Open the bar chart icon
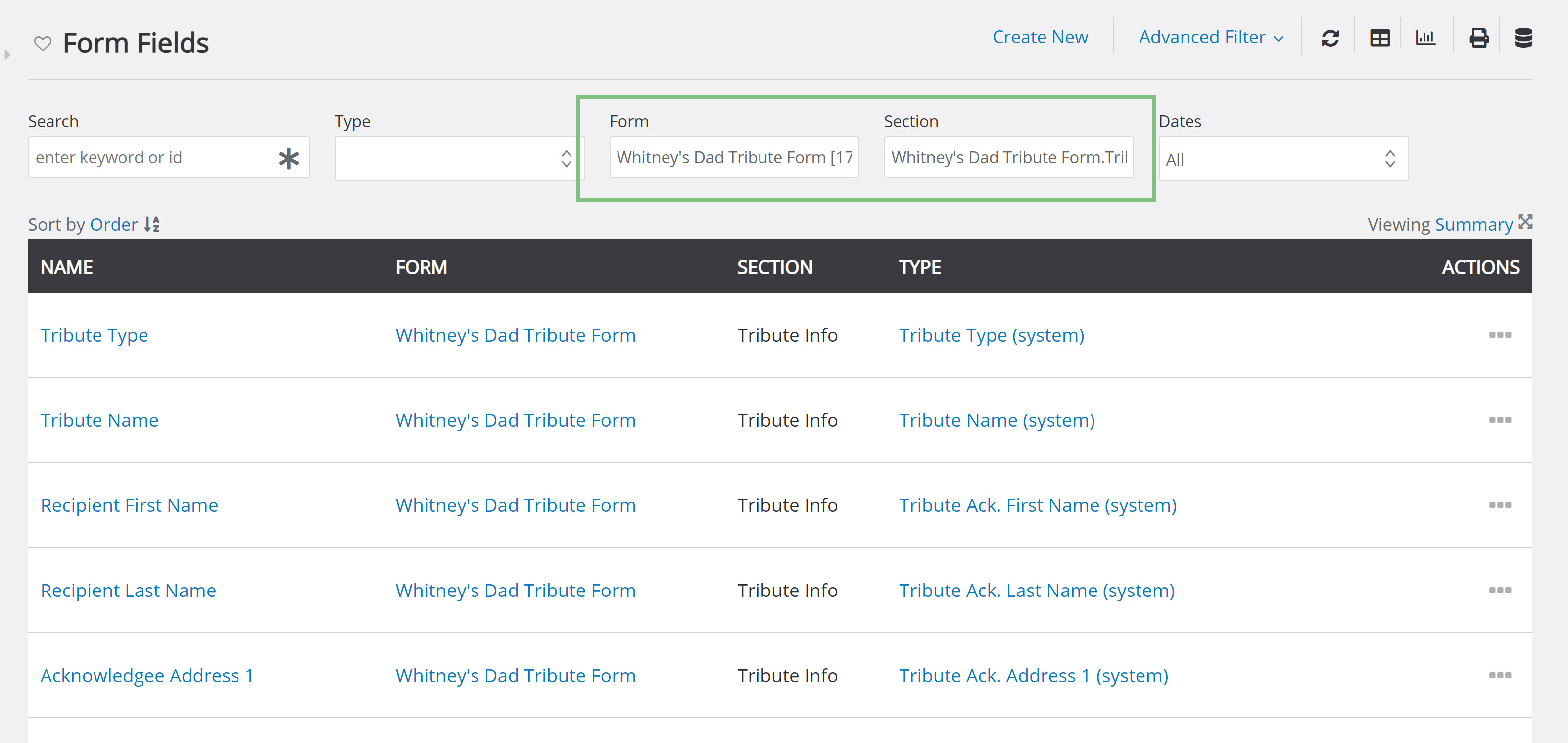1568x743 pixels. [1425, 38]
